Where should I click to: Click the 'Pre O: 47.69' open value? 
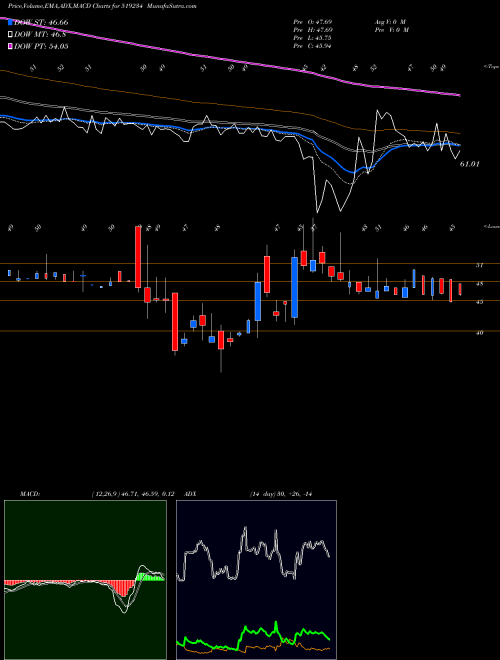click(x=313, y=21)
